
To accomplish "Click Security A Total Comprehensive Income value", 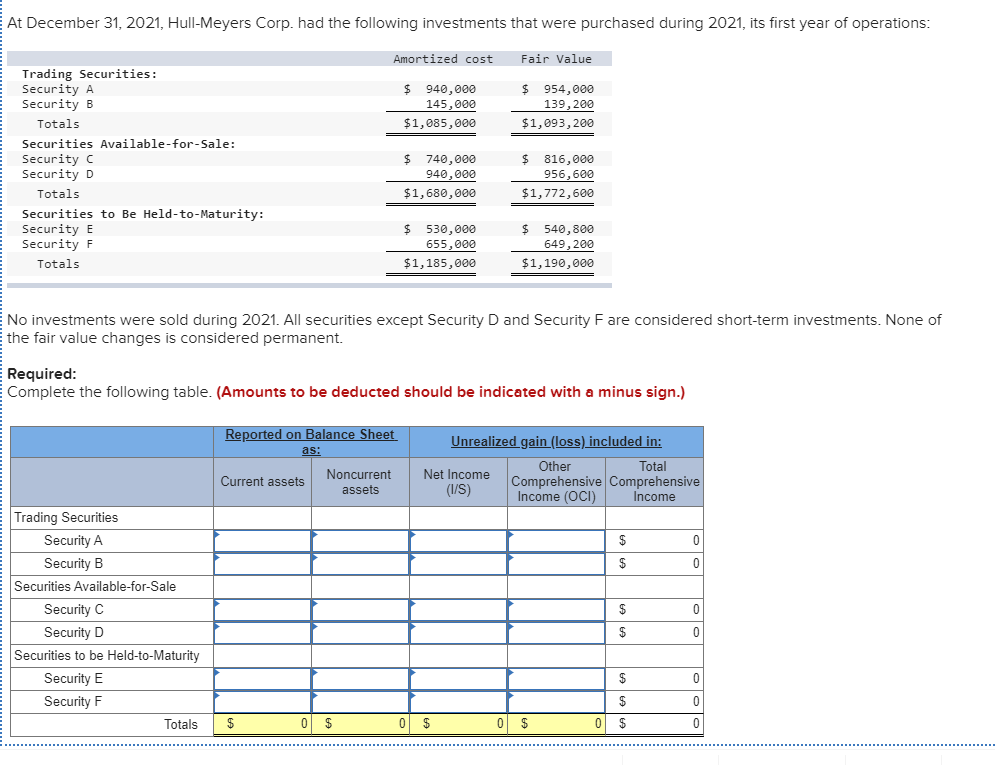I will tap(654, 540).
